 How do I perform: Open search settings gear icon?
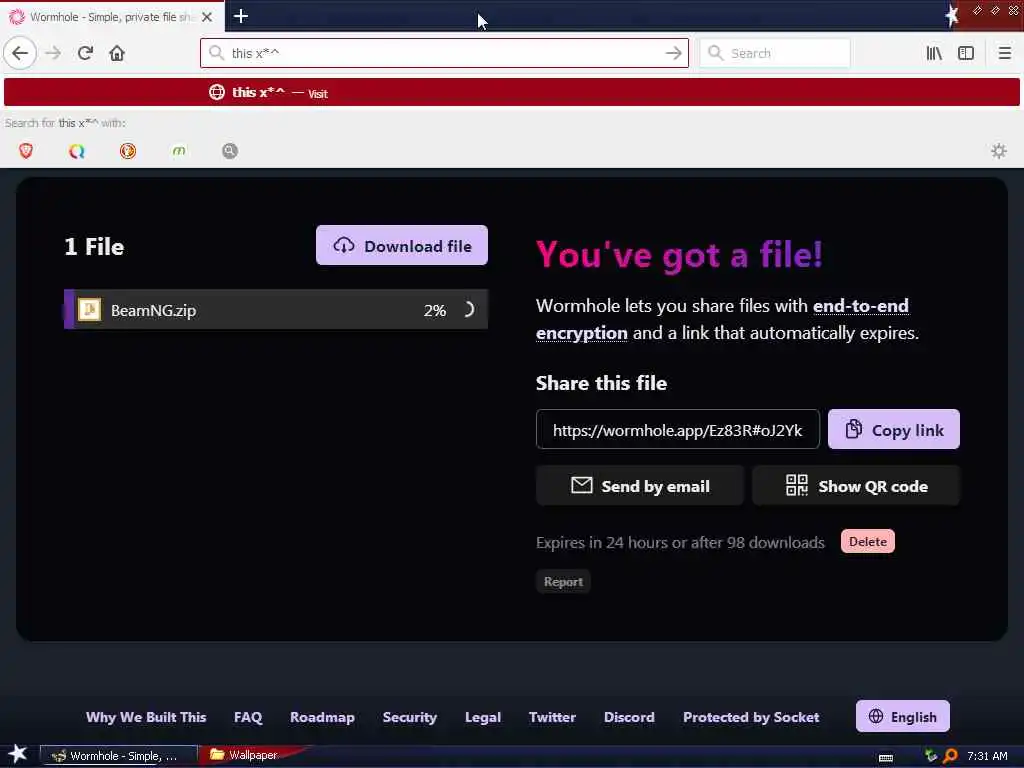click(999, 152)
